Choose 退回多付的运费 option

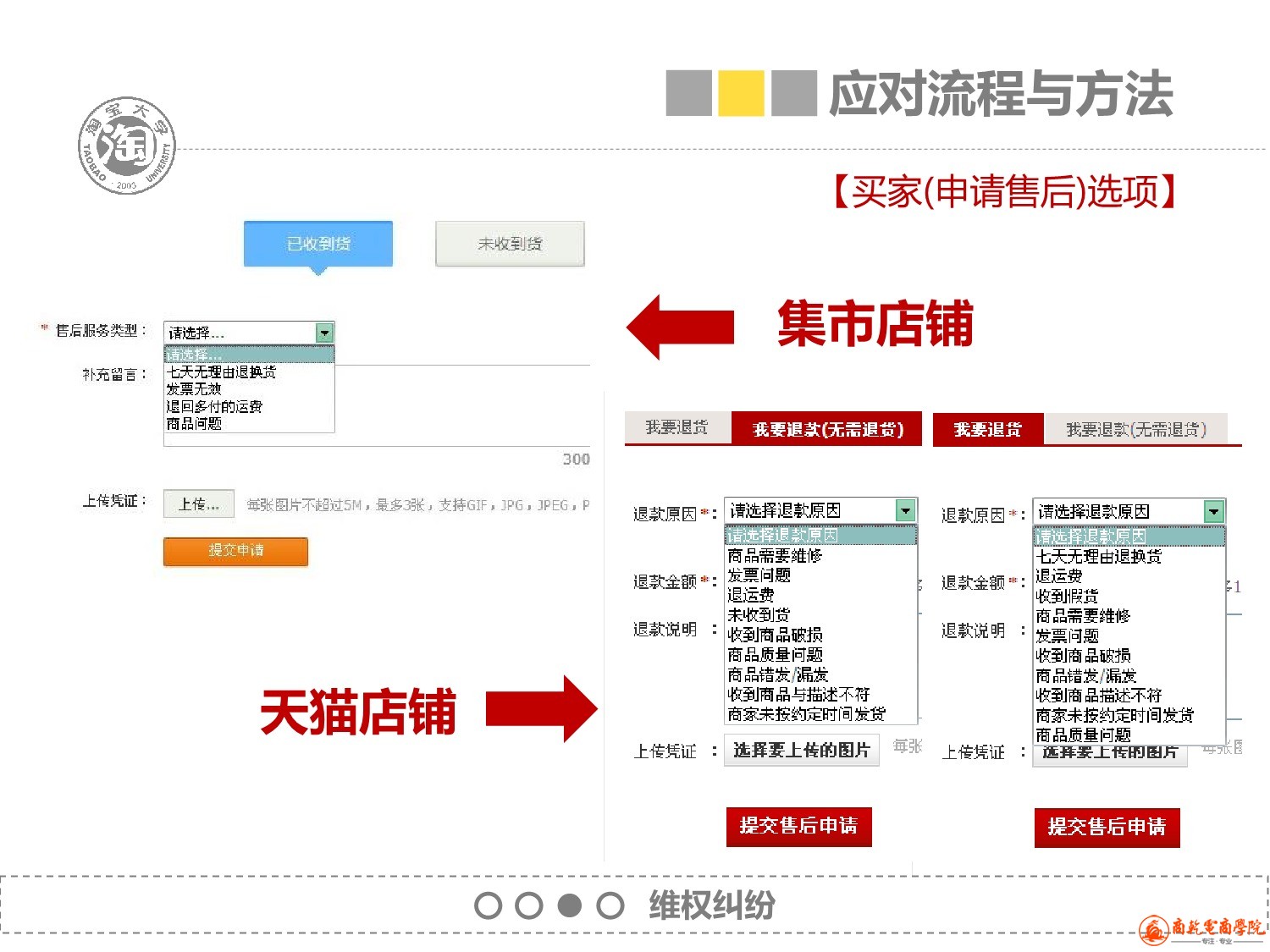(x=249, y=406)
